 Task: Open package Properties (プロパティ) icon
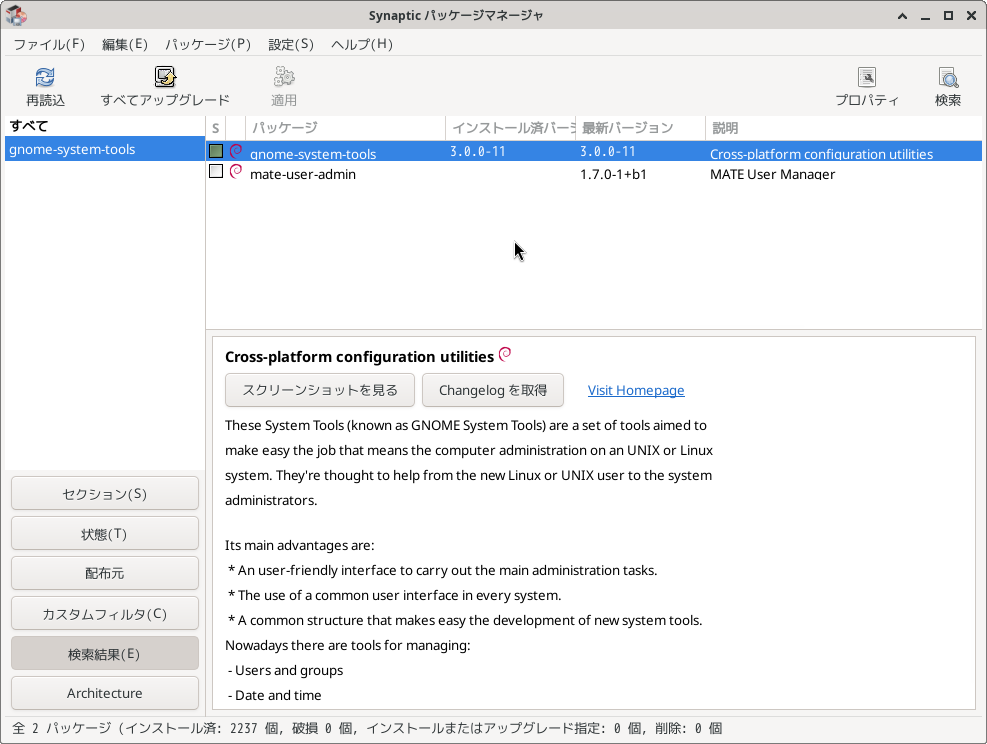867,77
